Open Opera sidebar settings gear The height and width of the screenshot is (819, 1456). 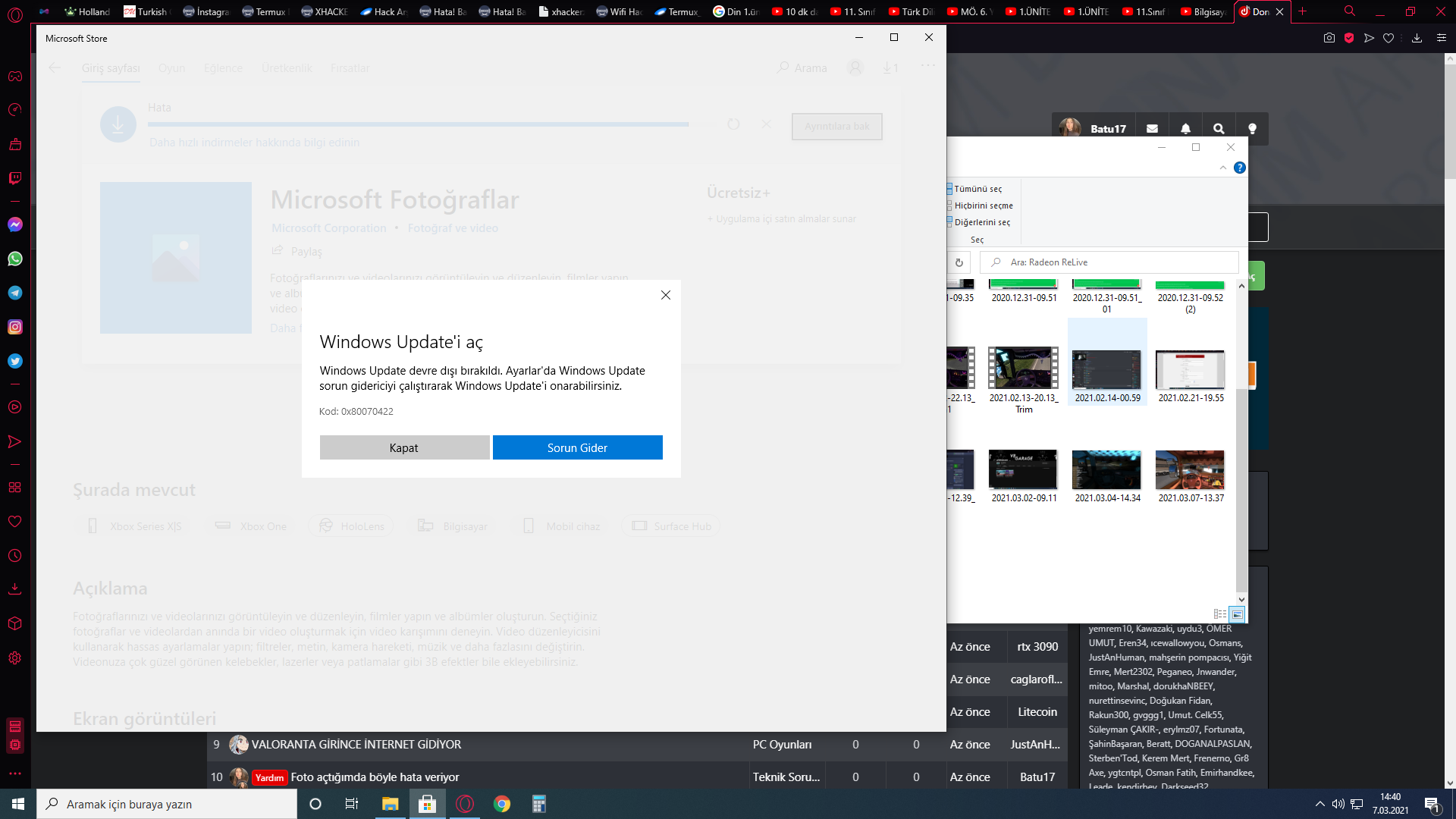(15, 657)
